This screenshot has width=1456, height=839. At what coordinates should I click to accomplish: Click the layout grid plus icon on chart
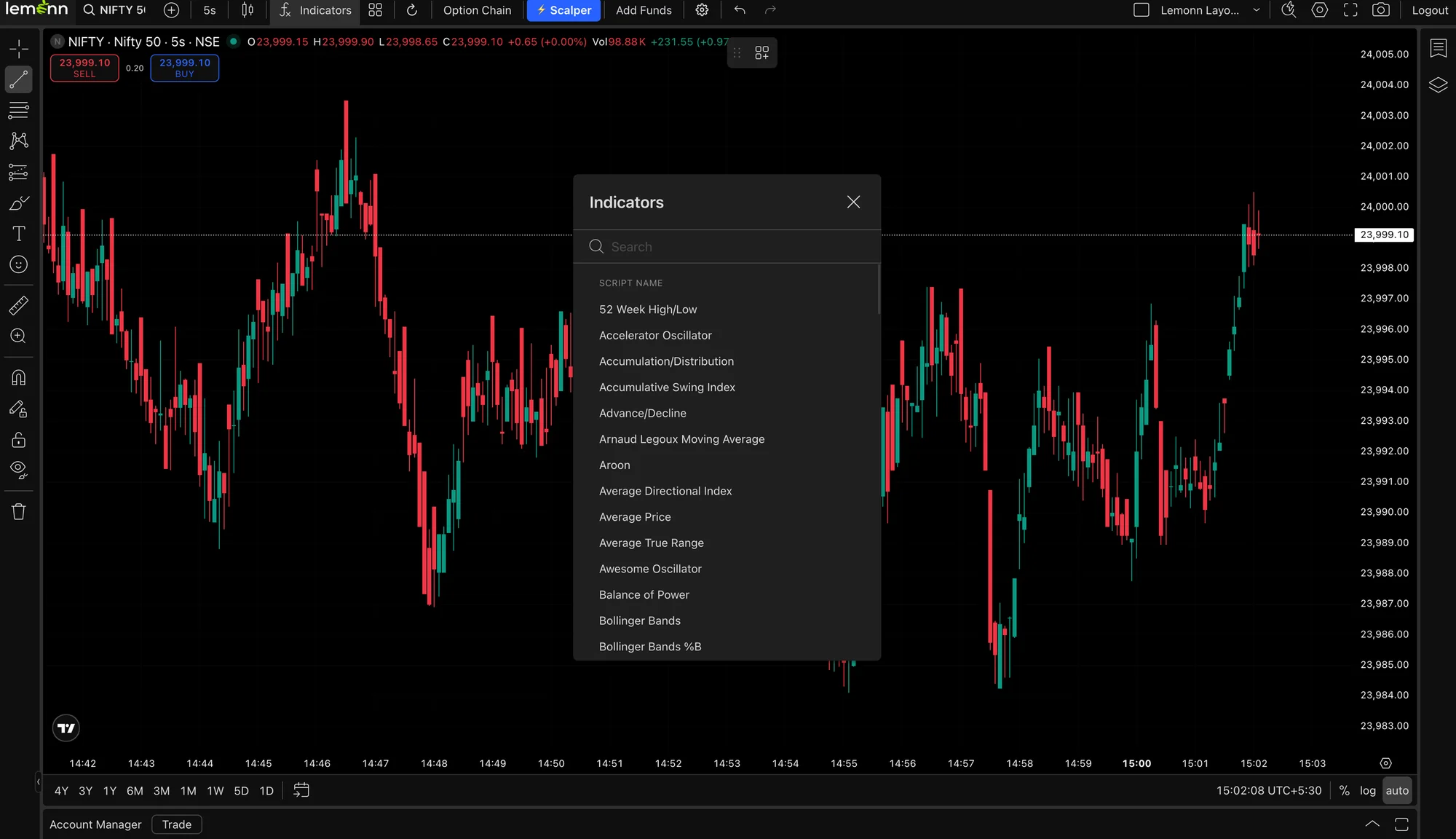(x=762, y=53)
